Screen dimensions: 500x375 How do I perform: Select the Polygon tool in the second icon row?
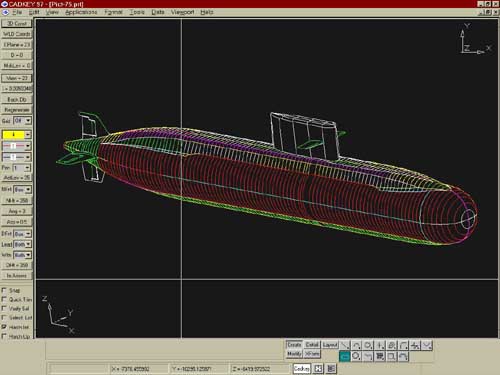click(356, 357)
